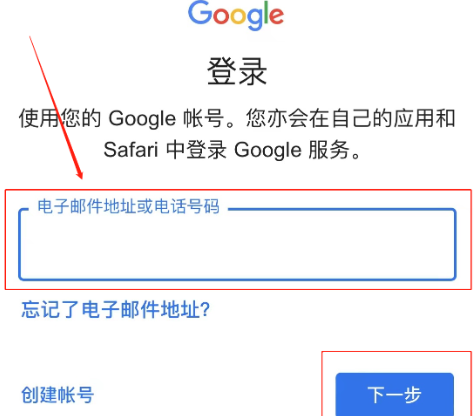Image resolution: width=474 pixels, height=416 pixels.
Task: Click the red letter e in Google logo
Action: [x=277, y=16]
